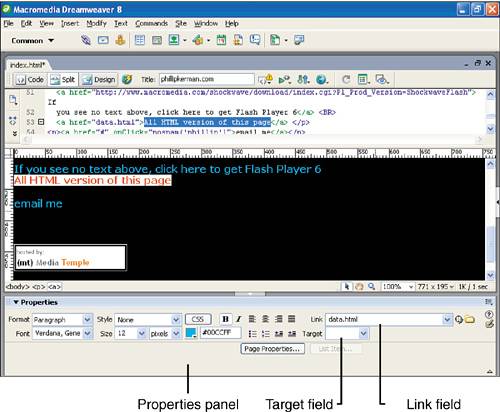Image resolution: width=500 pixels, height=412 pixels.
Task: Open the Tag Chooser
Action: pos(299,40)
